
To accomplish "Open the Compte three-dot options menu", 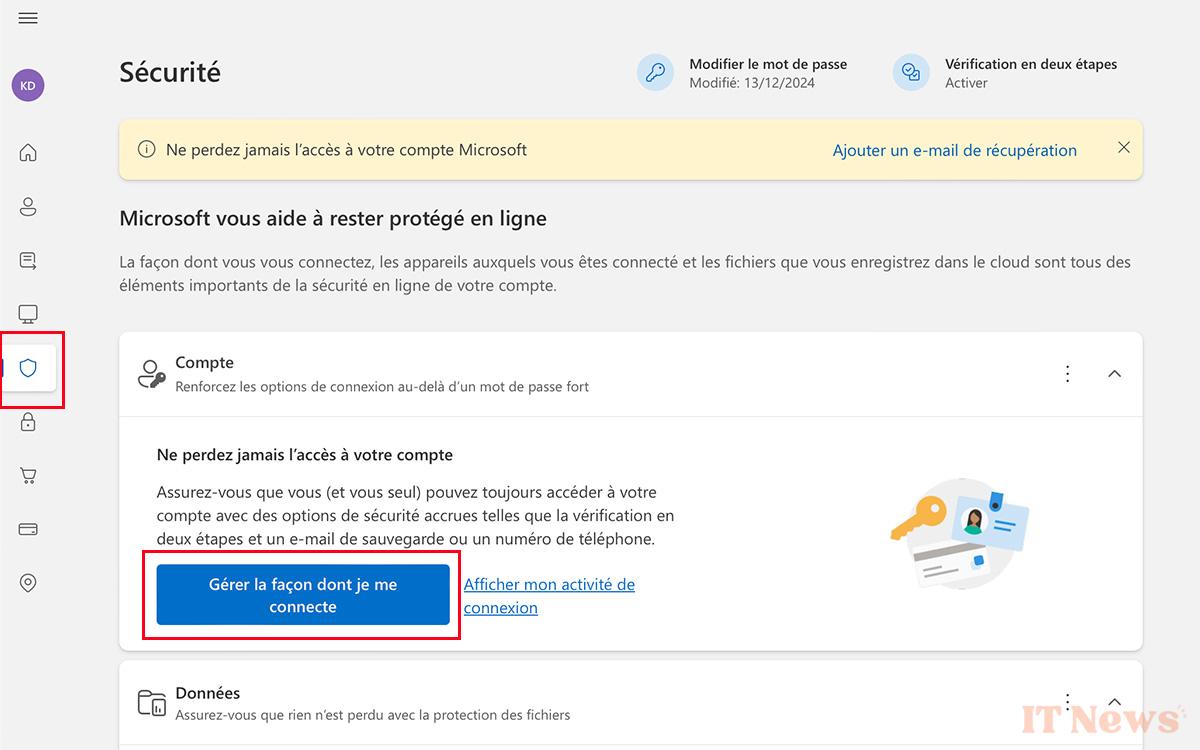I will [1068, 374].
